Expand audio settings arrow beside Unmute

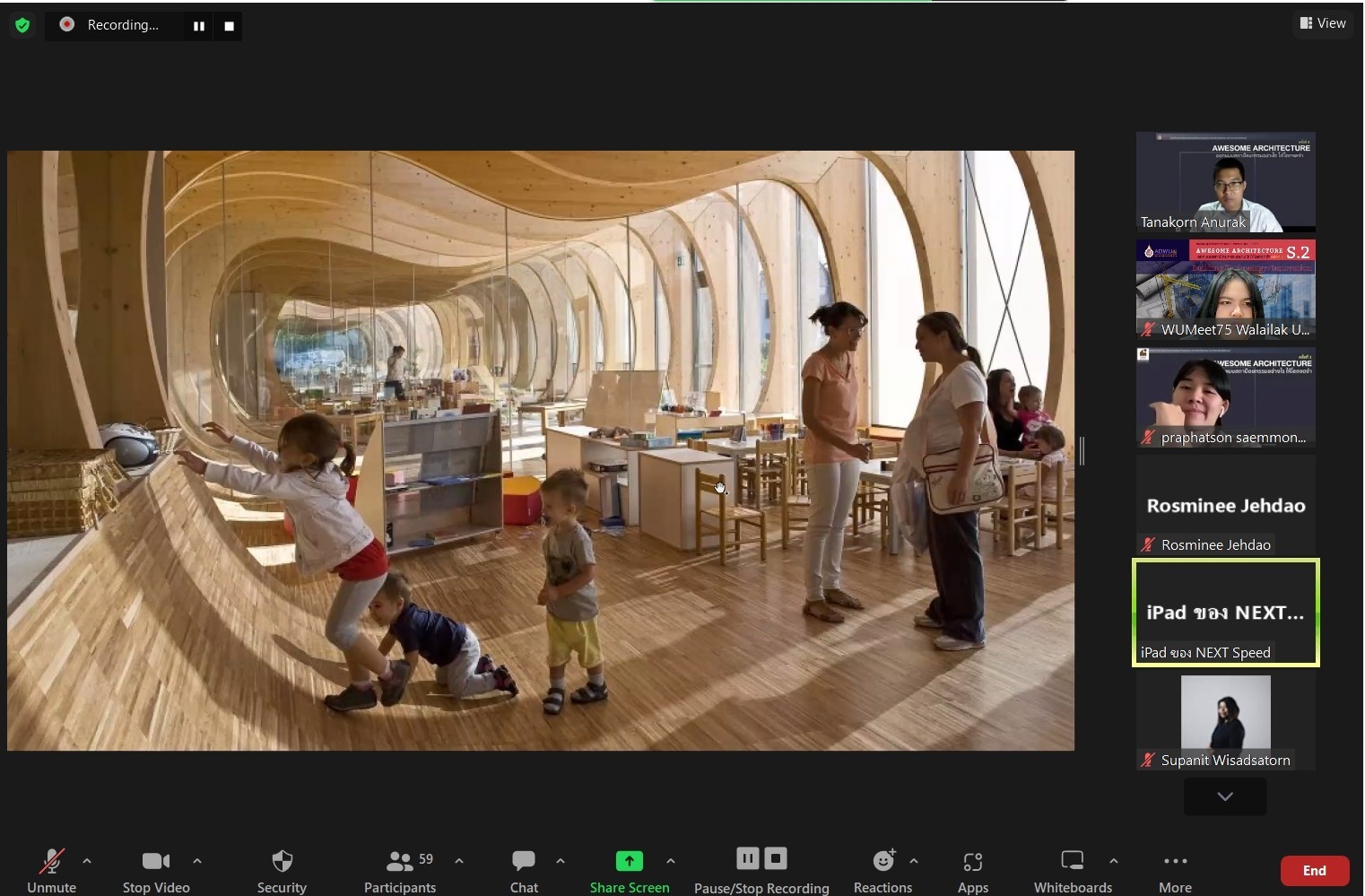(87, 861)
